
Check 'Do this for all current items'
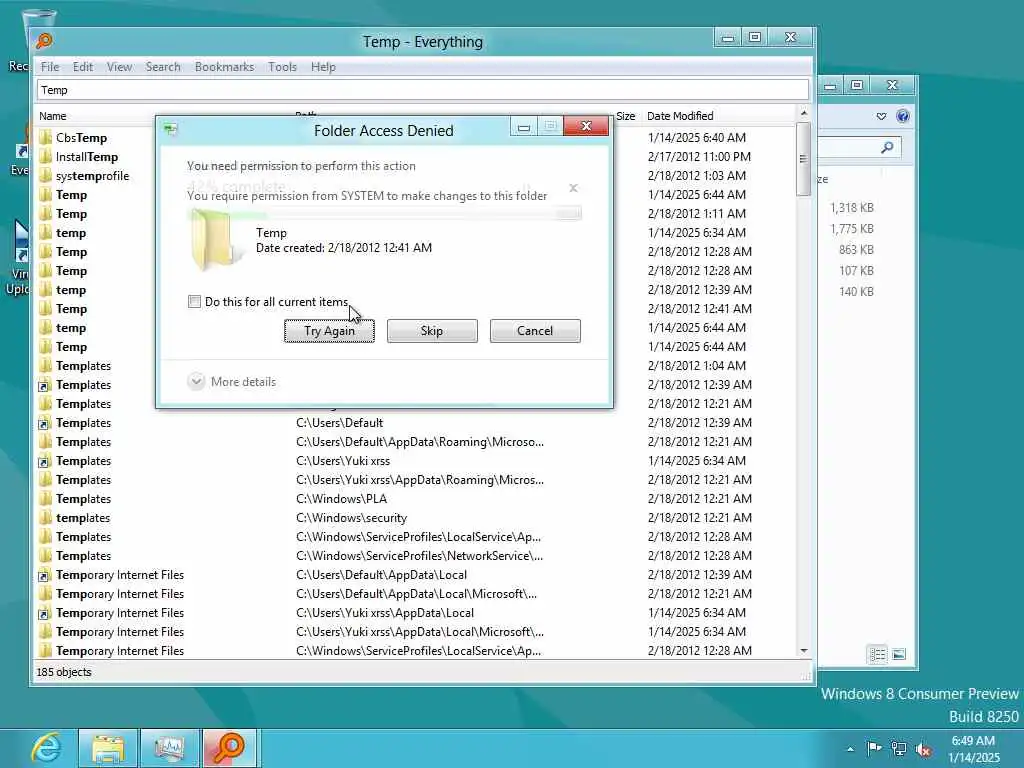194,302
